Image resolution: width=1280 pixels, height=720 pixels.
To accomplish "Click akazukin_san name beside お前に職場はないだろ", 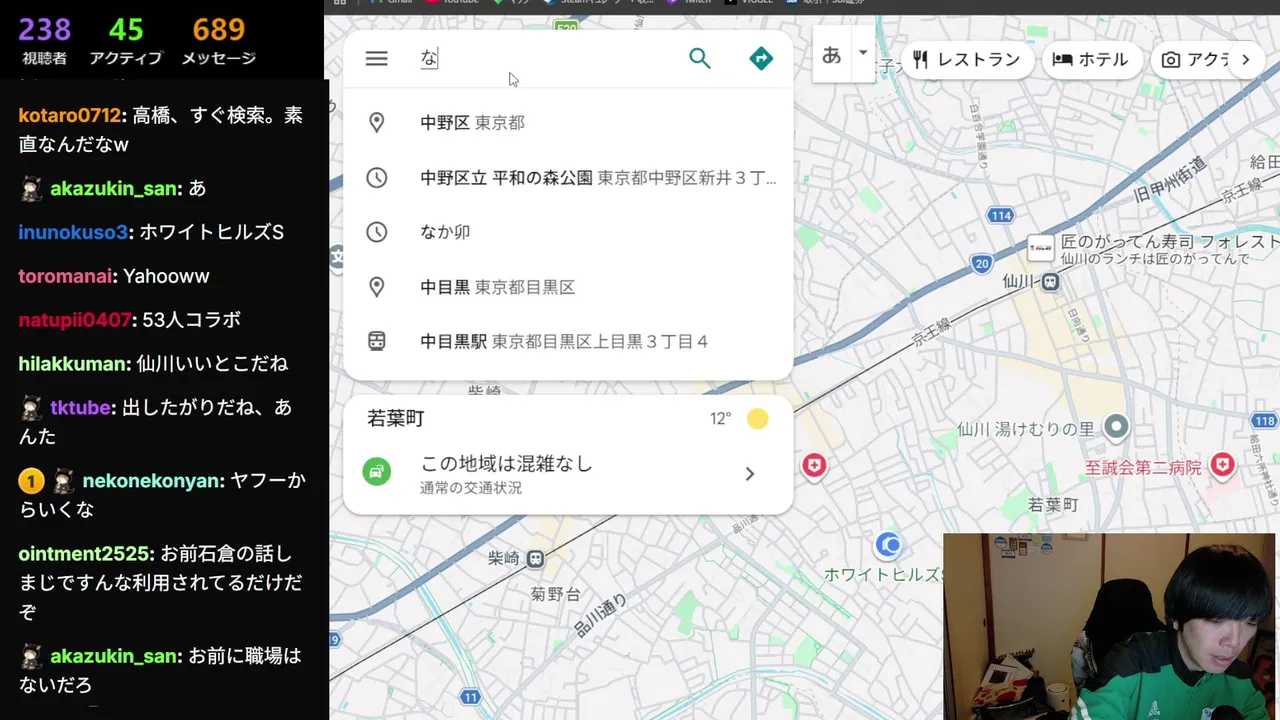I will tap(113, 657).
